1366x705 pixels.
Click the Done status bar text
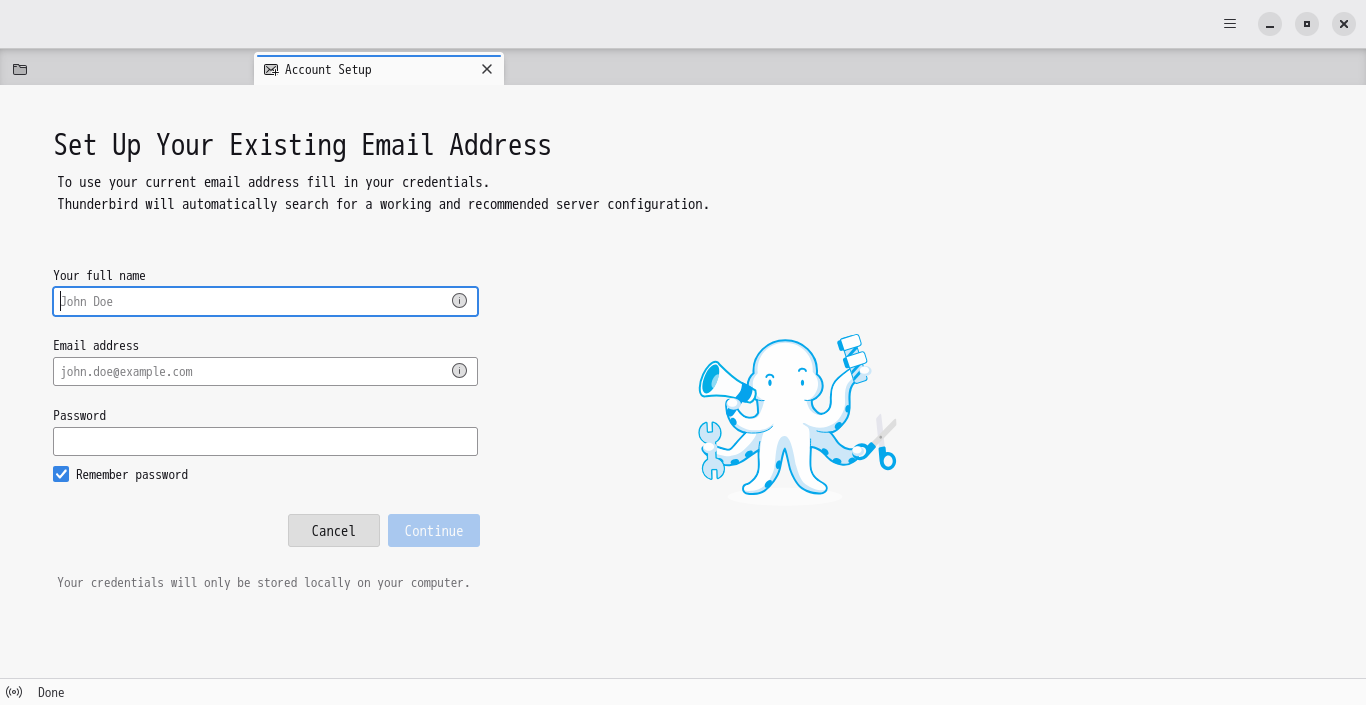[x=50, y=691]
